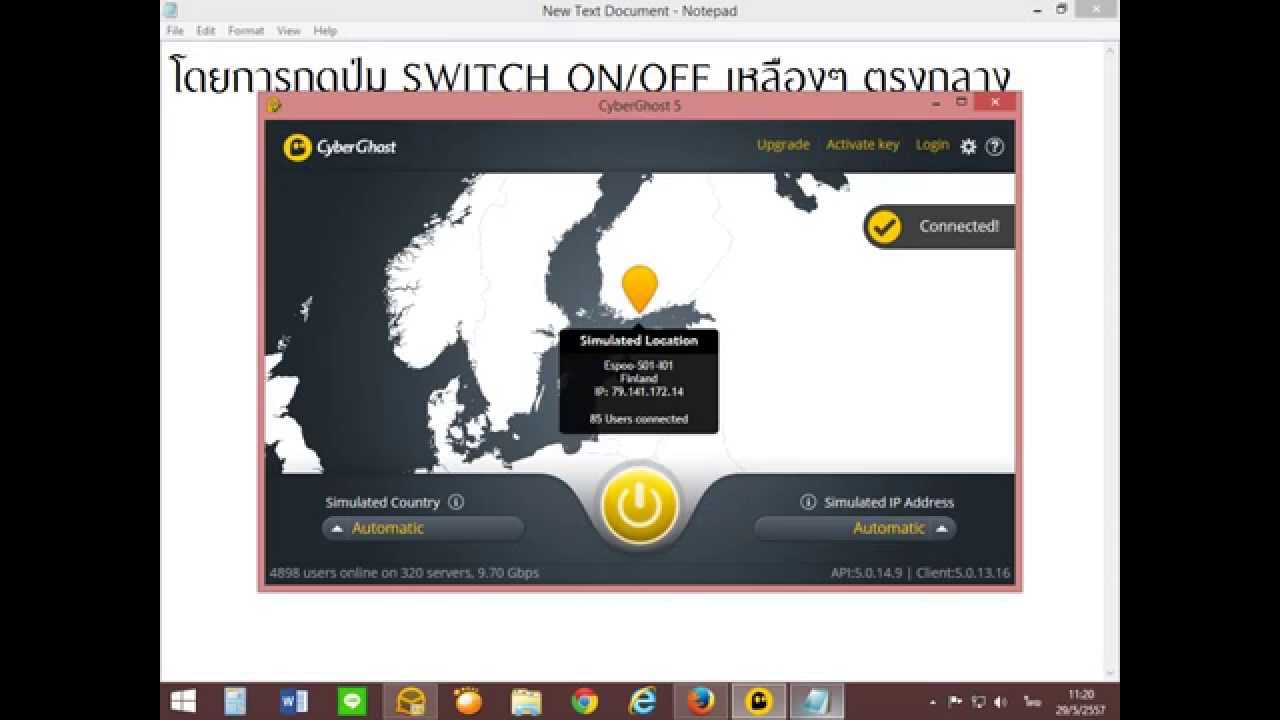Open the Notepad Edit menu
This screenshot has height=720, width=1280.
[x=206, y=31]
